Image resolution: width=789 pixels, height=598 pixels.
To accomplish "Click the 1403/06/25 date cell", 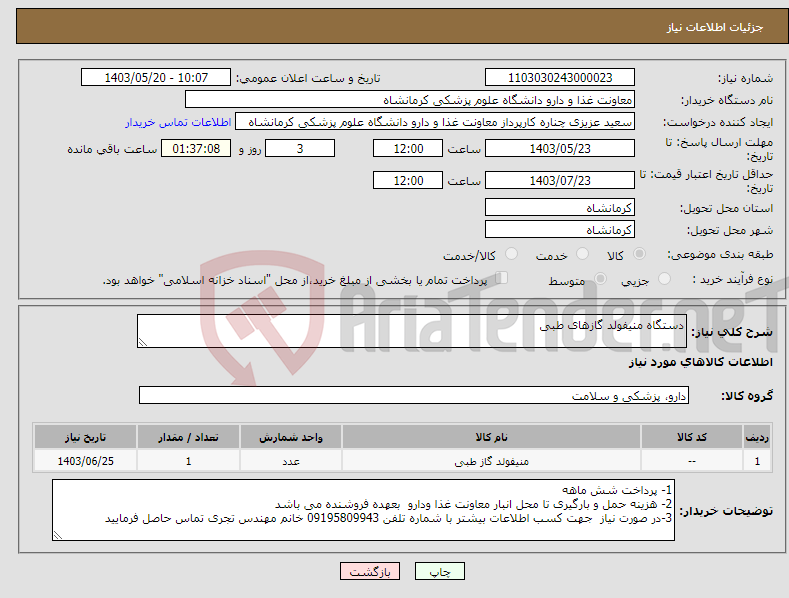I will click(x=86, y=461).
